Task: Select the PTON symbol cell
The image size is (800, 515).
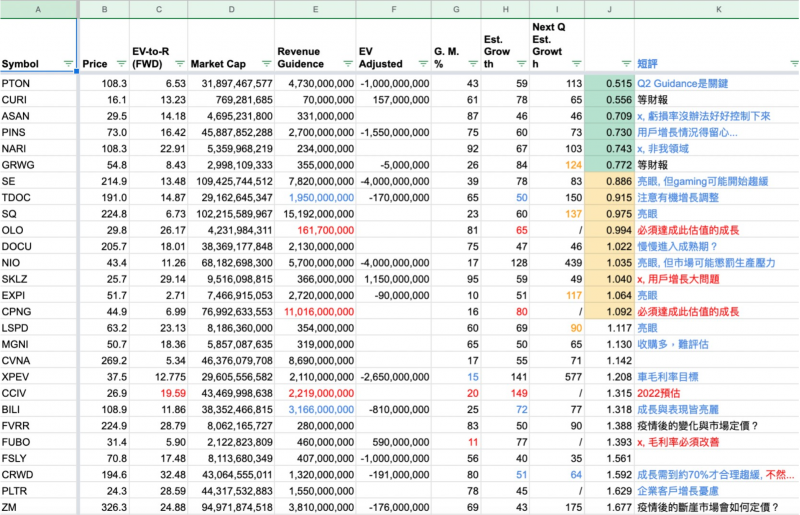Action: click(38, 83)
